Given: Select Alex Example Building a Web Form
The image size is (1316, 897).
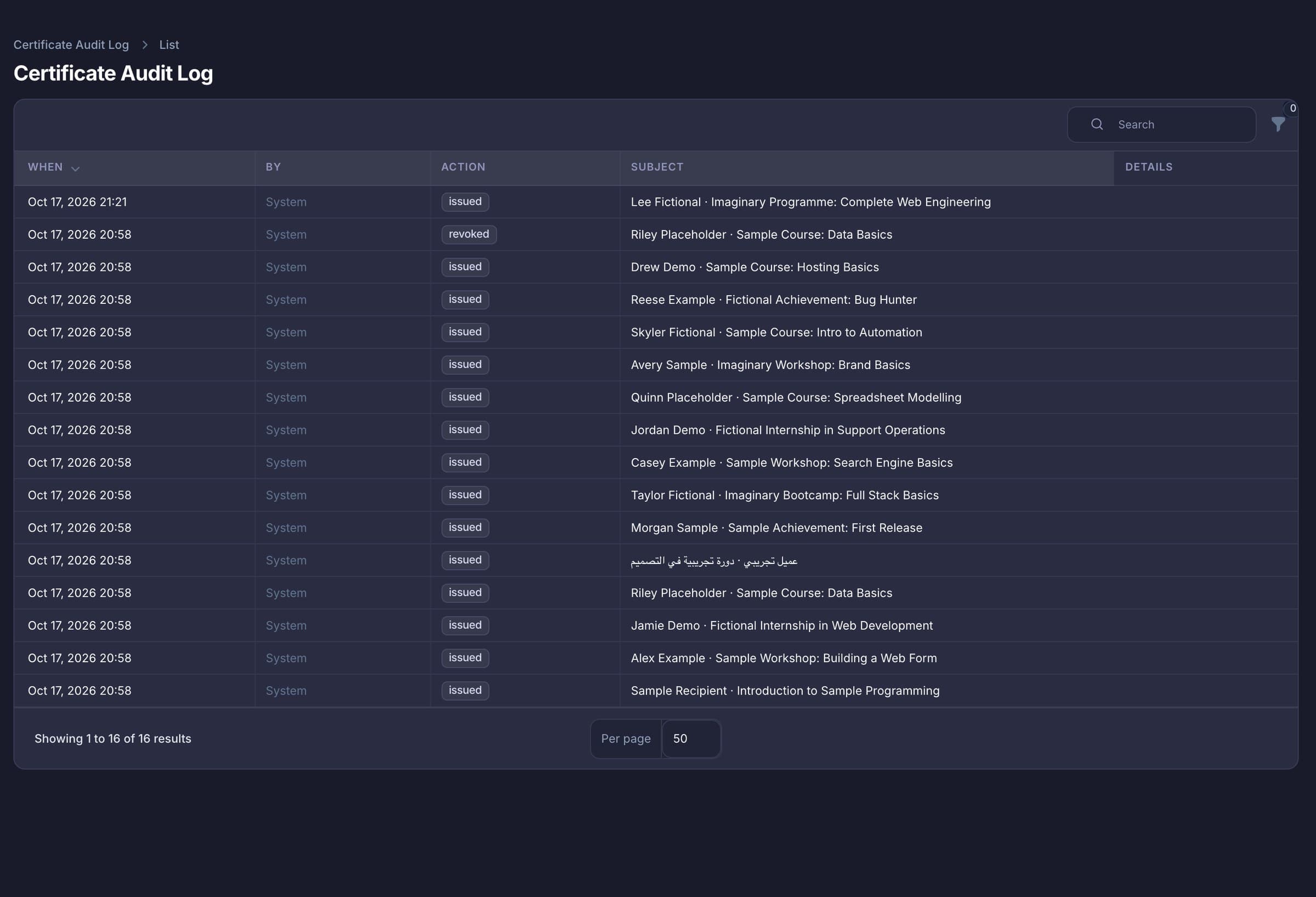Looking at the screenshot, I should coord(784,658).
